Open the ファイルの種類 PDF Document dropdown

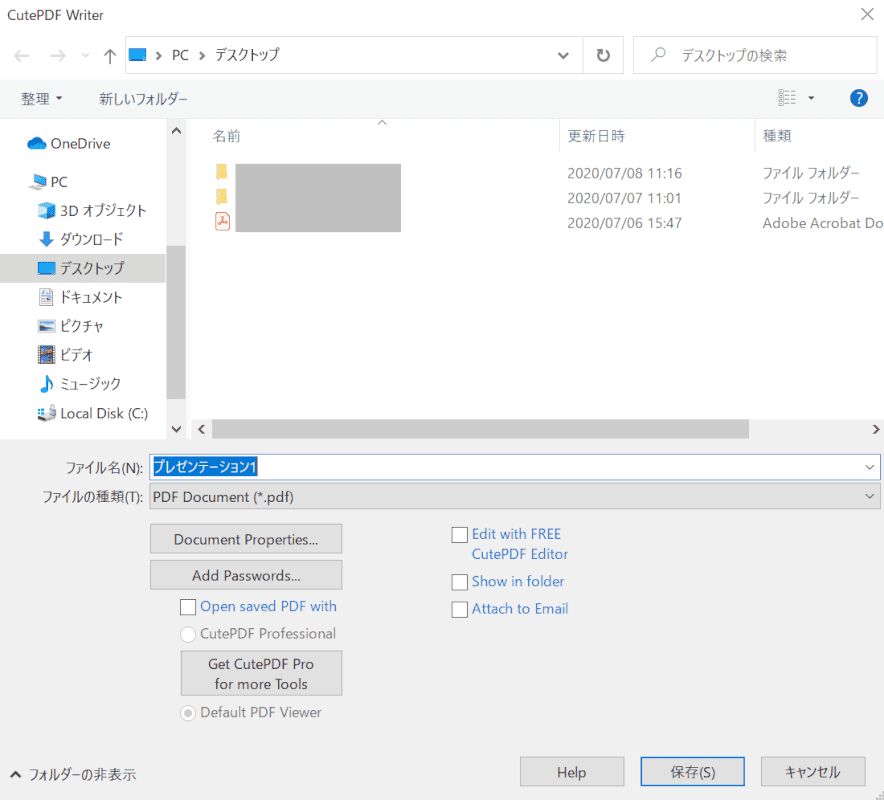pyautogui.click(x=514, y=497)
